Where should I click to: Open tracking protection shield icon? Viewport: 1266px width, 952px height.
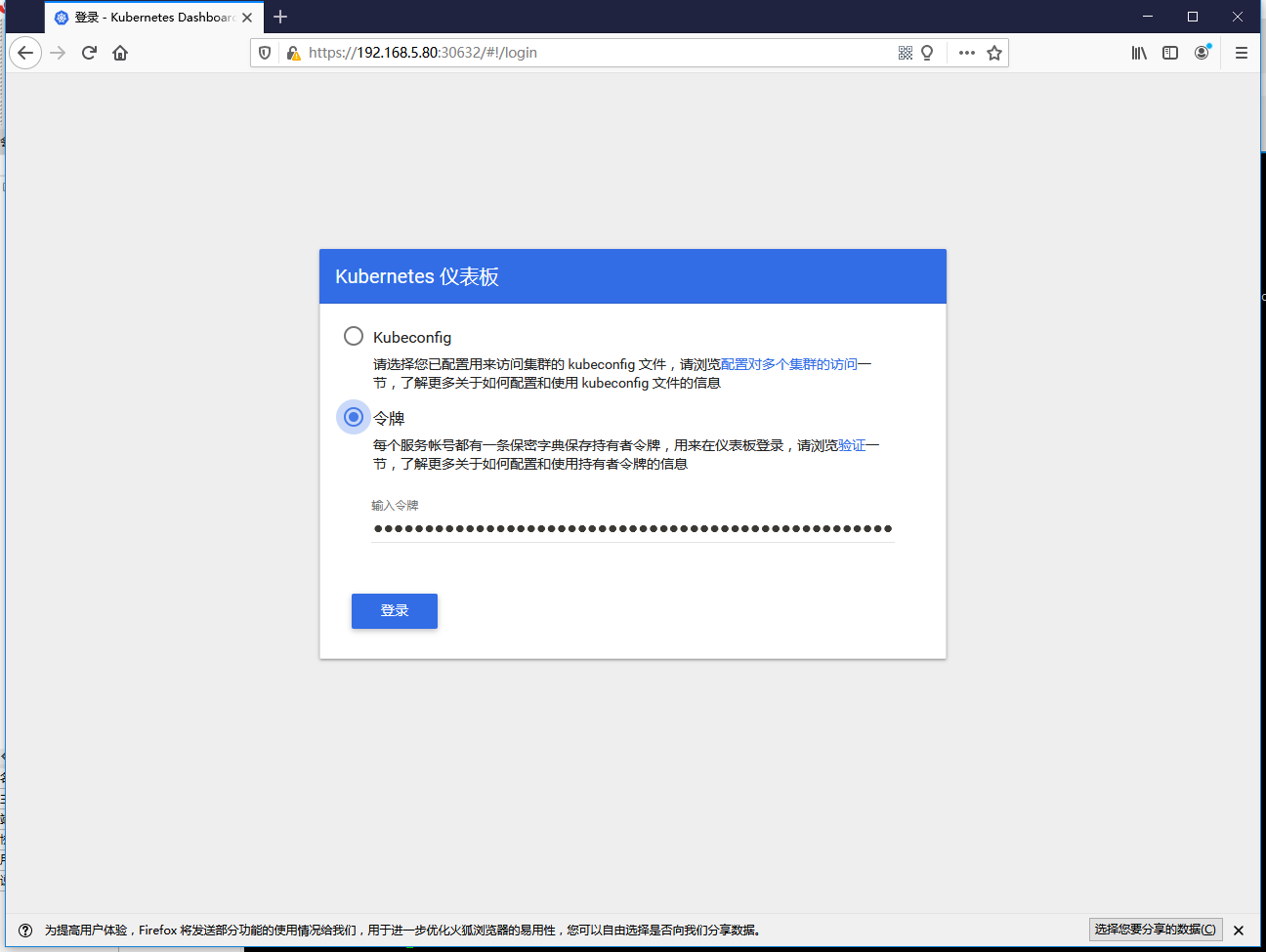265,53
